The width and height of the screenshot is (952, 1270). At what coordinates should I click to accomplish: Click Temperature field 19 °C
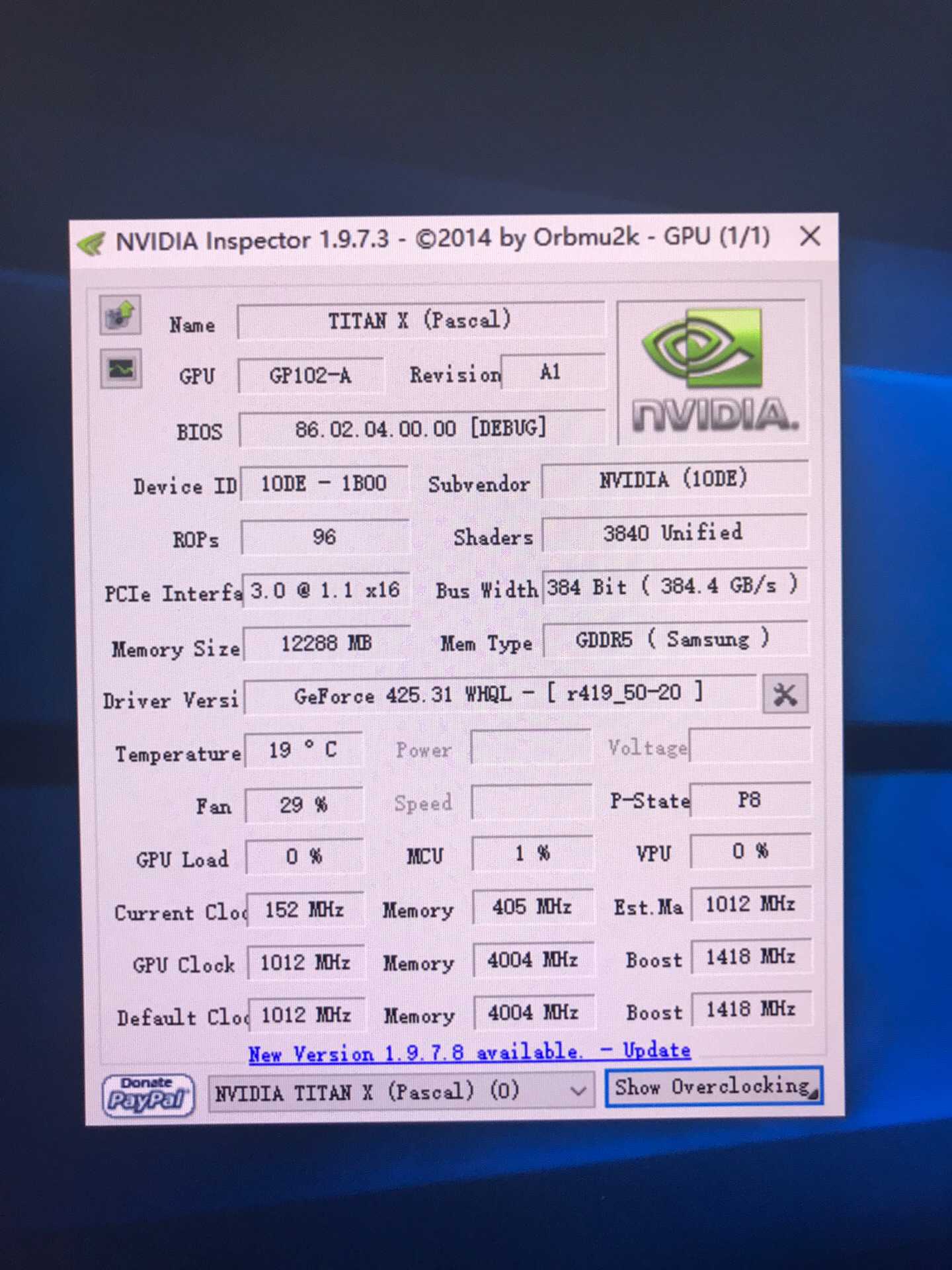click(303, 750)
